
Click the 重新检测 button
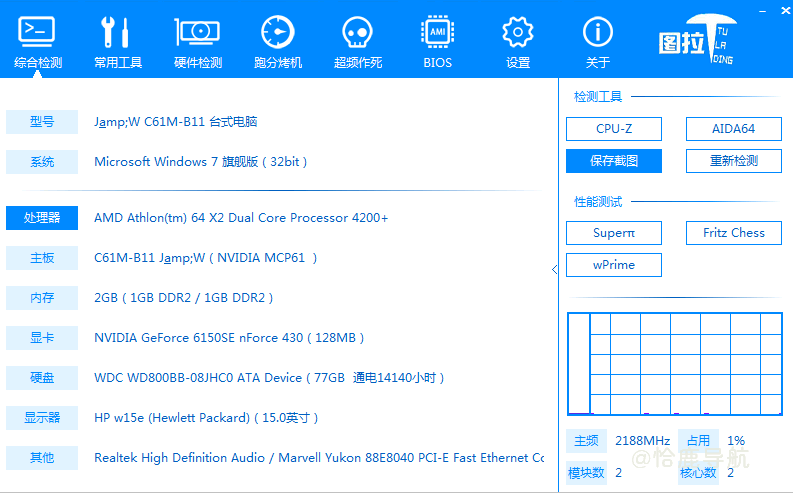733,160
